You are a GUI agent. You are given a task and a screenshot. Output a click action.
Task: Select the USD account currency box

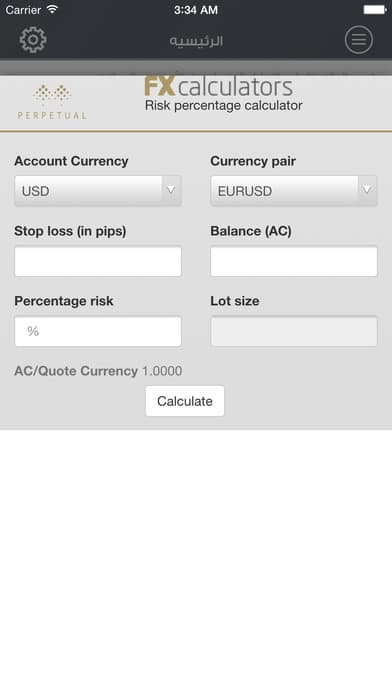click(x=98, y=191)
